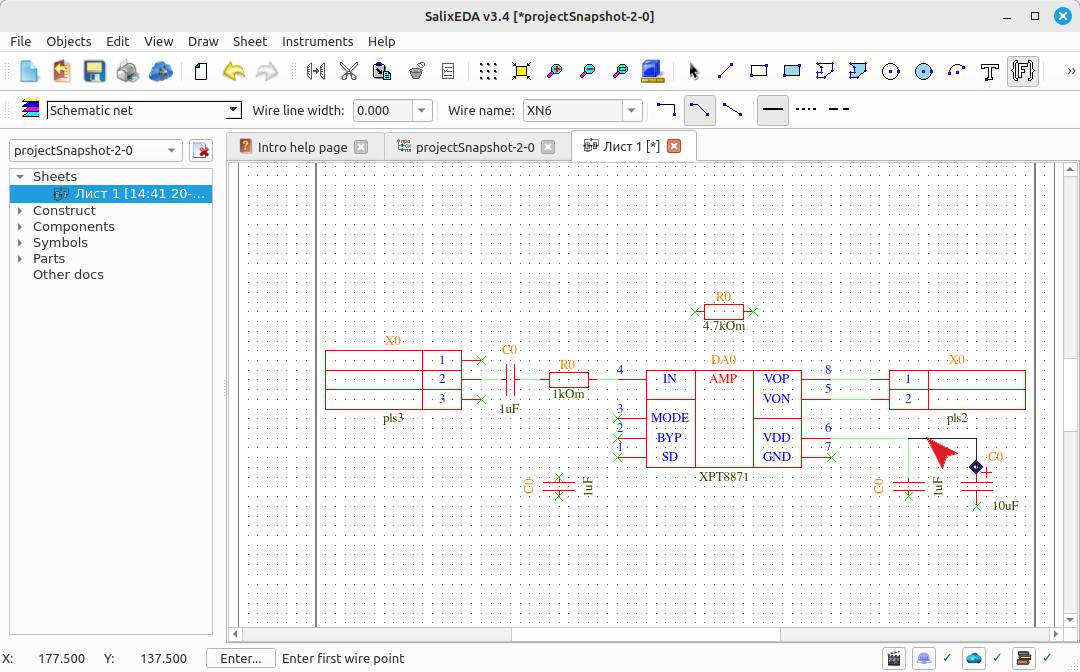Expand the Construct tree node
The width and height of the screenshot is (1080, 672).
coord(20,211)
